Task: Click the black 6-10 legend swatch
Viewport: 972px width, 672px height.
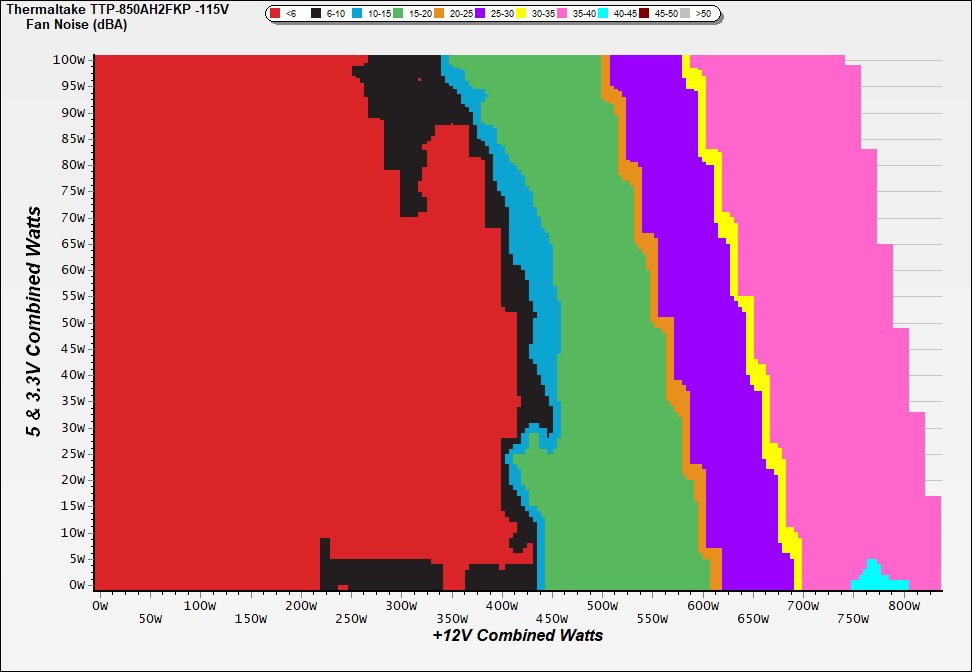Action: coord(317,14)
